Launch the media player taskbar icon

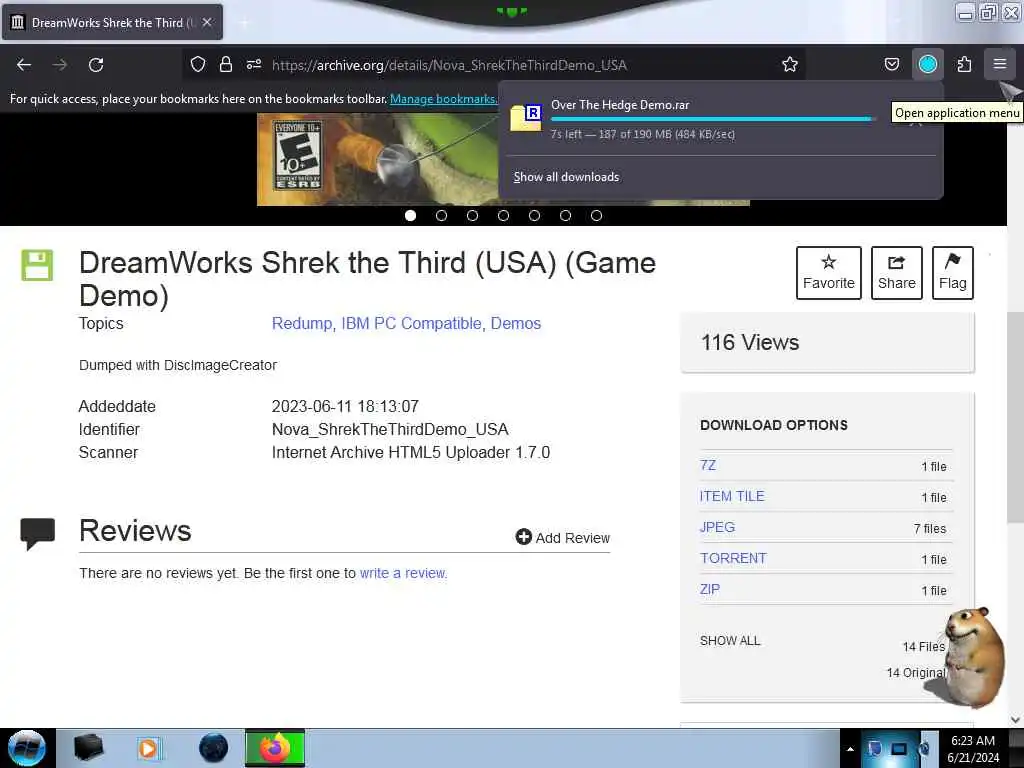point(149,748)
